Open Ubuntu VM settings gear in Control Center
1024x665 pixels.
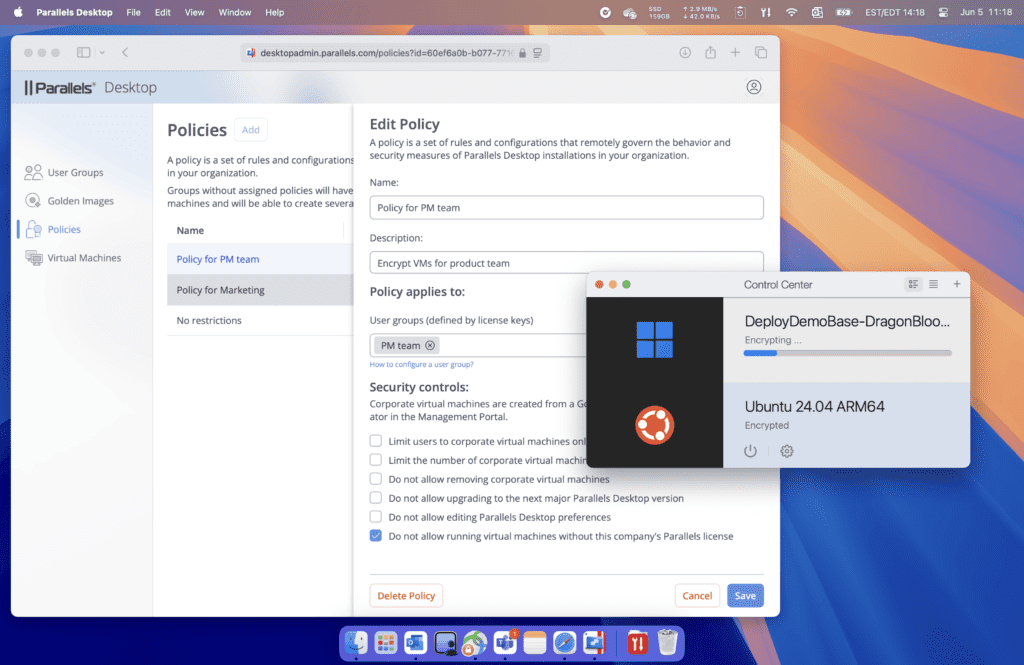(786, 451)
